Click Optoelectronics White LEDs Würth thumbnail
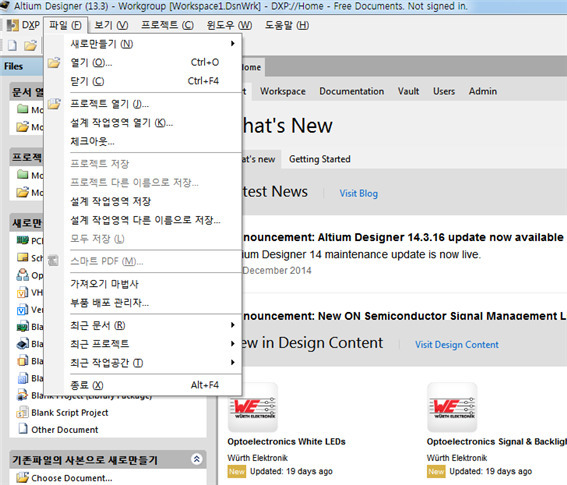Viewport: 567px width, 485px height. tap(253, 407)
